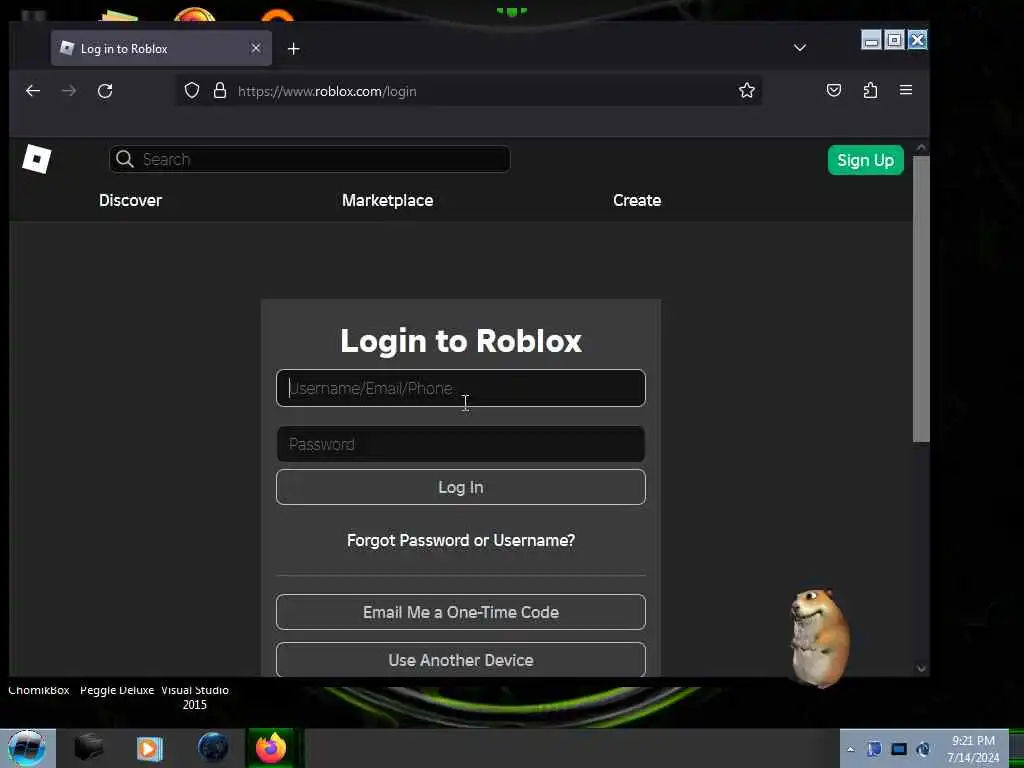The height and width of the screenshot is (768, 1024).
Task: Click the round icon beside the tray clock
Action: point(923,749)
